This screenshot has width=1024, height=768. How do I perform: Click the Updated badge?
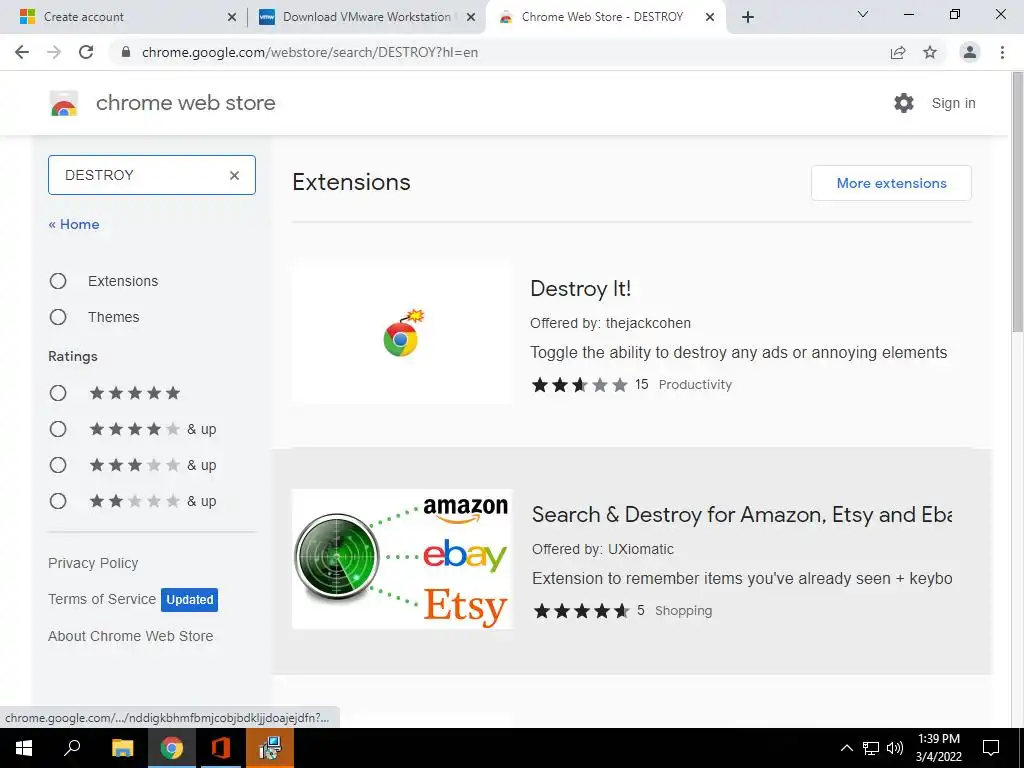189,600
